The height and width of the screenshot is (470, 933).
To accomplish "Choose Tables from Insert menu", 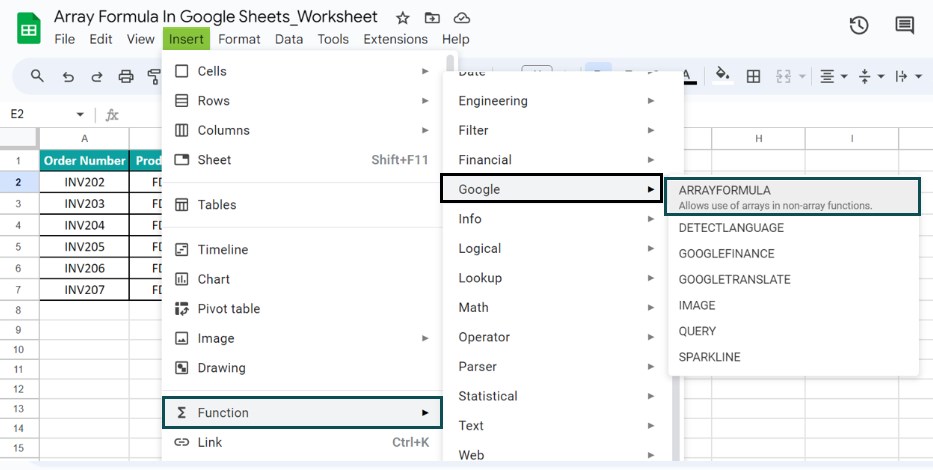I will tap(302, 205).
